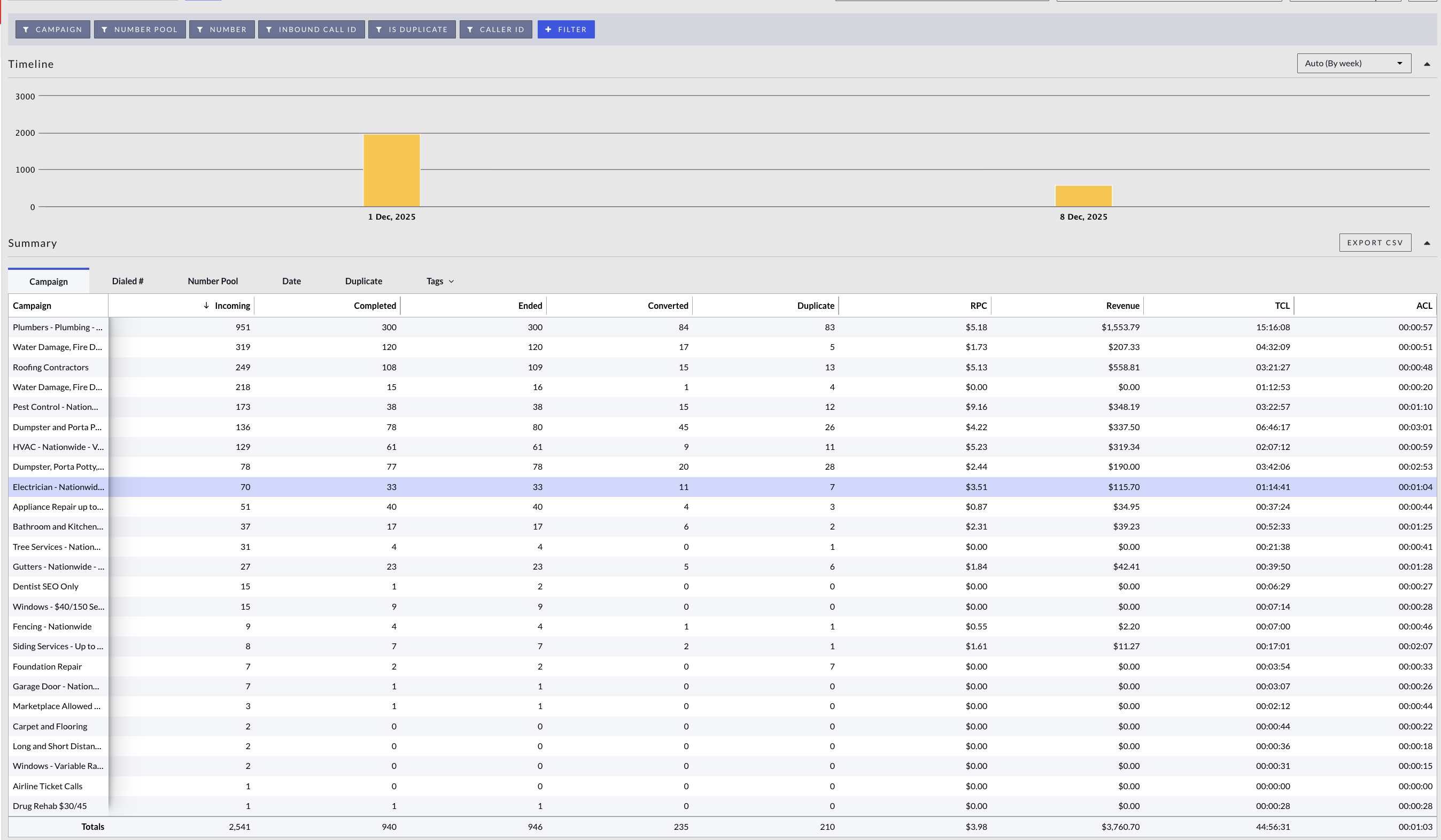Open the Auto (By week) dropdown
Image resolution: width=1441 pixels, height=840 pixels.
click(x=1353, y=64)
